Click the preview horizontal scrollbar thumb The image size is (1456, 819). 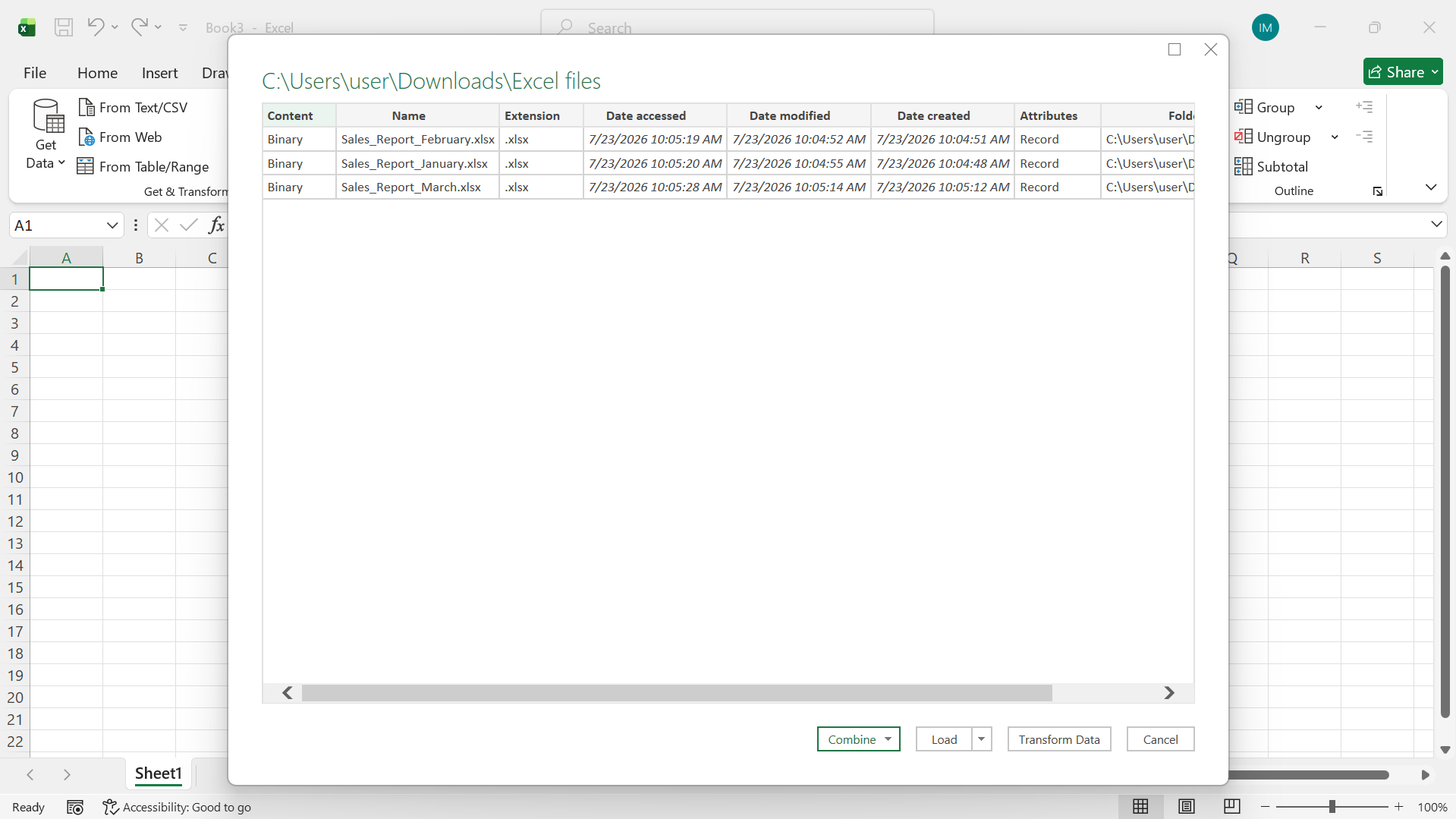pyautogui.click(x=677, y=693)
